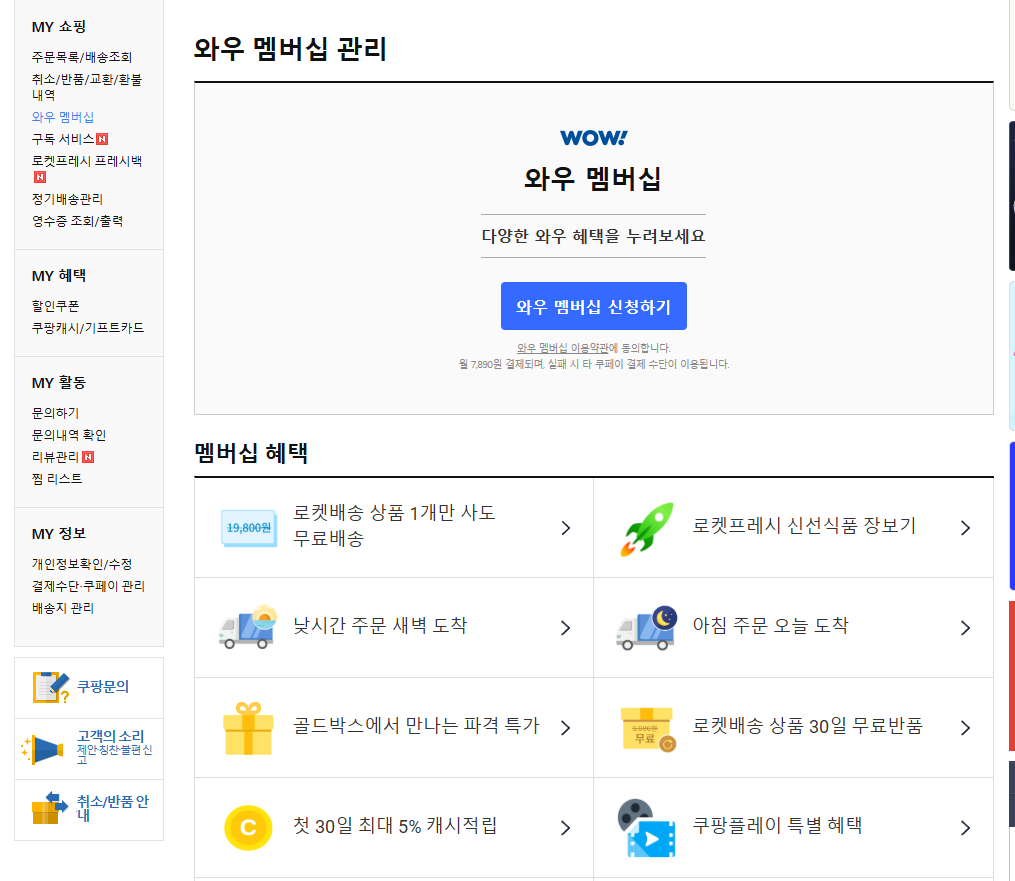
Task: Click the yellow gift box icon
Action: [248, 728]
